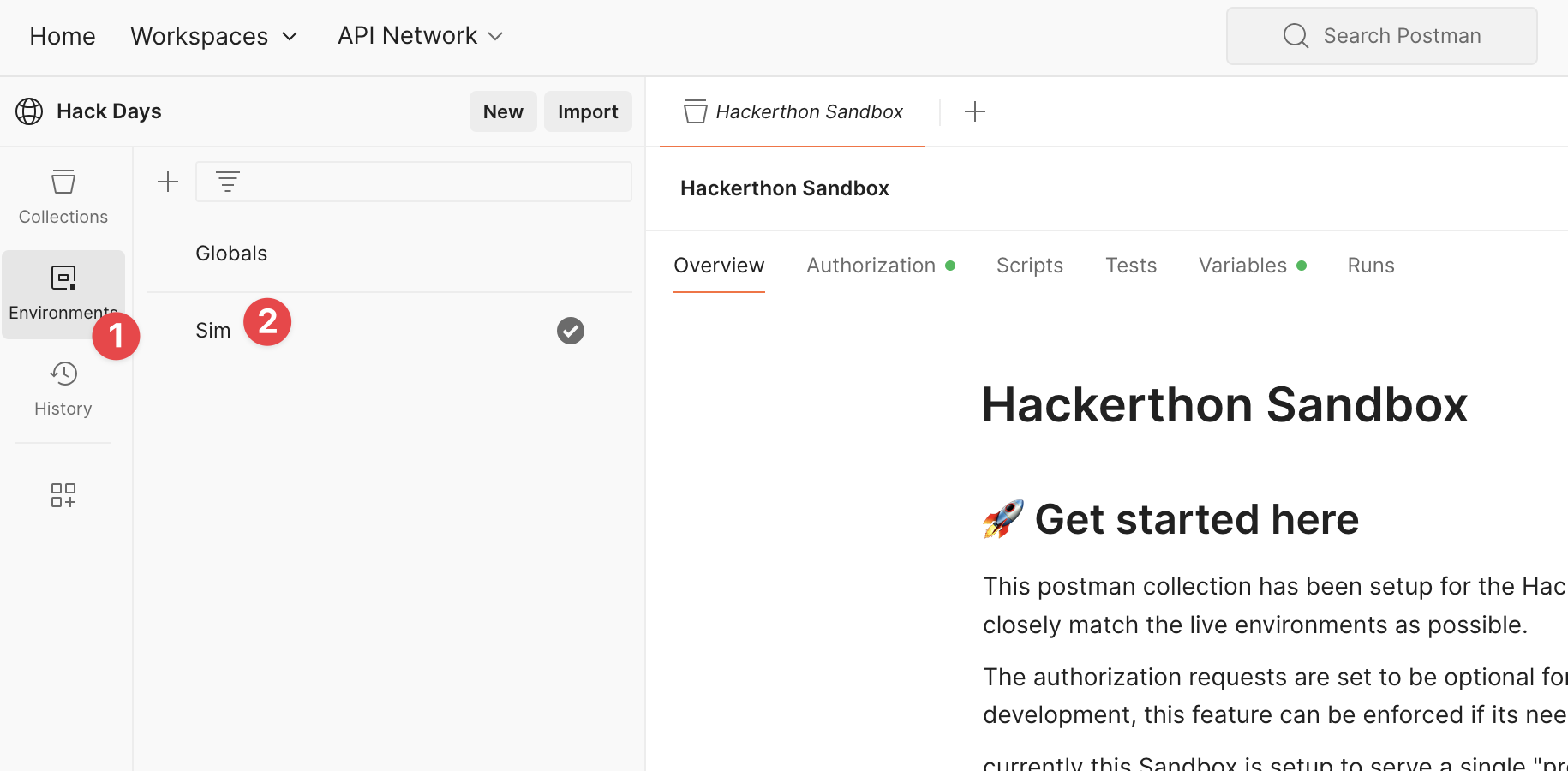
Task: Click the plus to create new environment
Action: click(168, 182)
